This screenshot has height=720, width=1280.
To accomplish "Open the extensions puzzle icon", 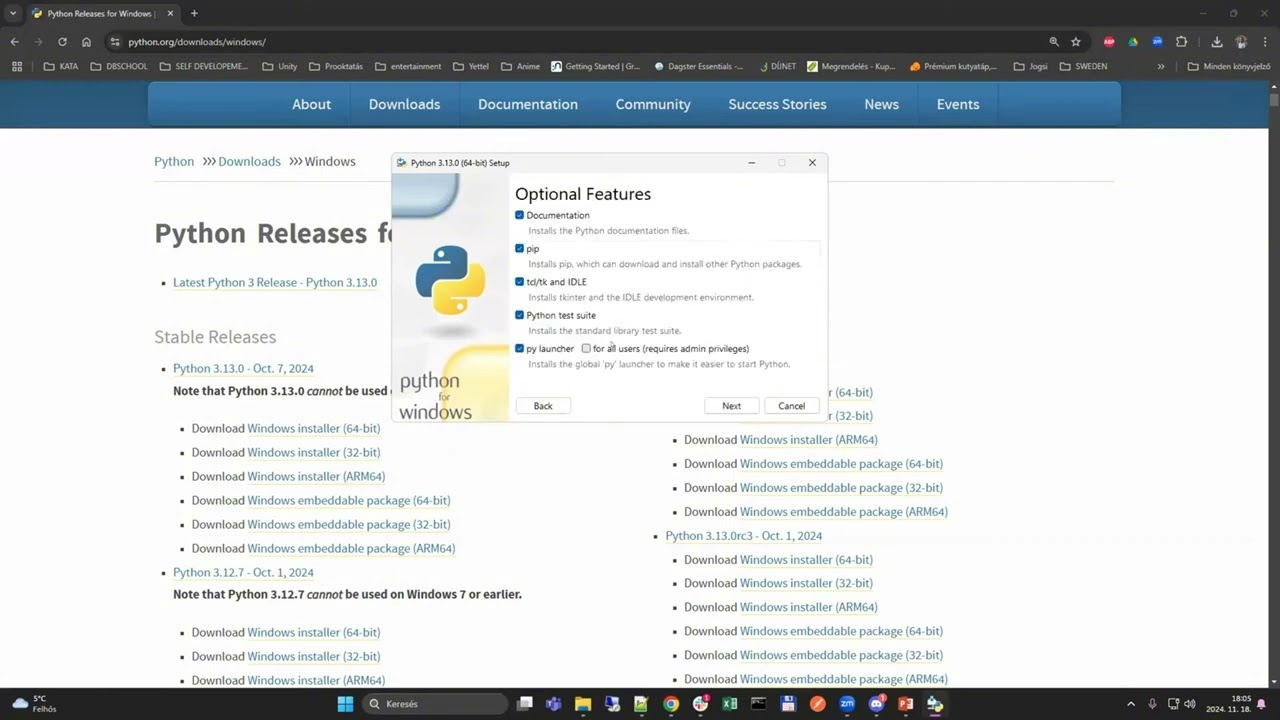I will [x=1182, y=42].
